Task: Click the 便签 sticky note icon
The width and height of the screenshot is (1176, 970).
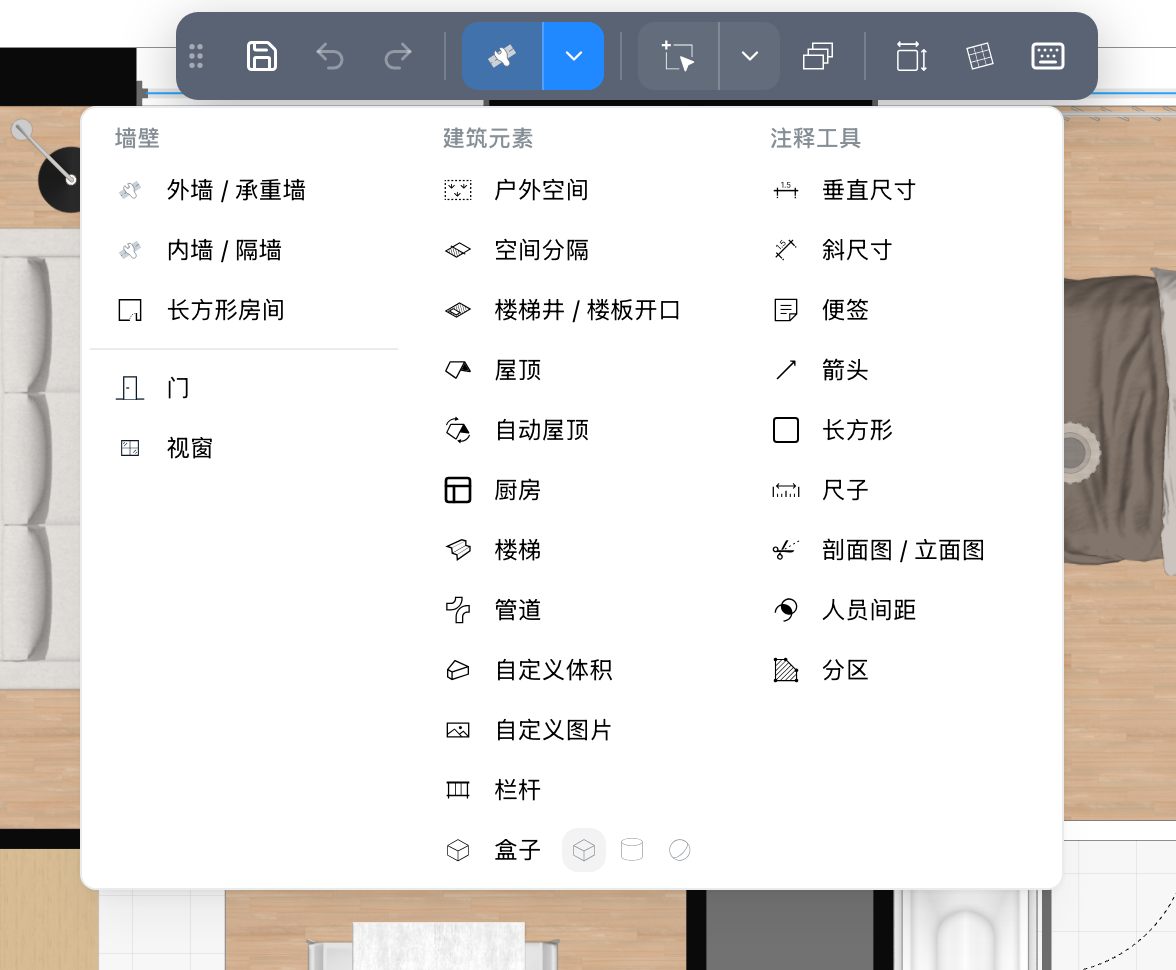Action: (x=785, y=310)
